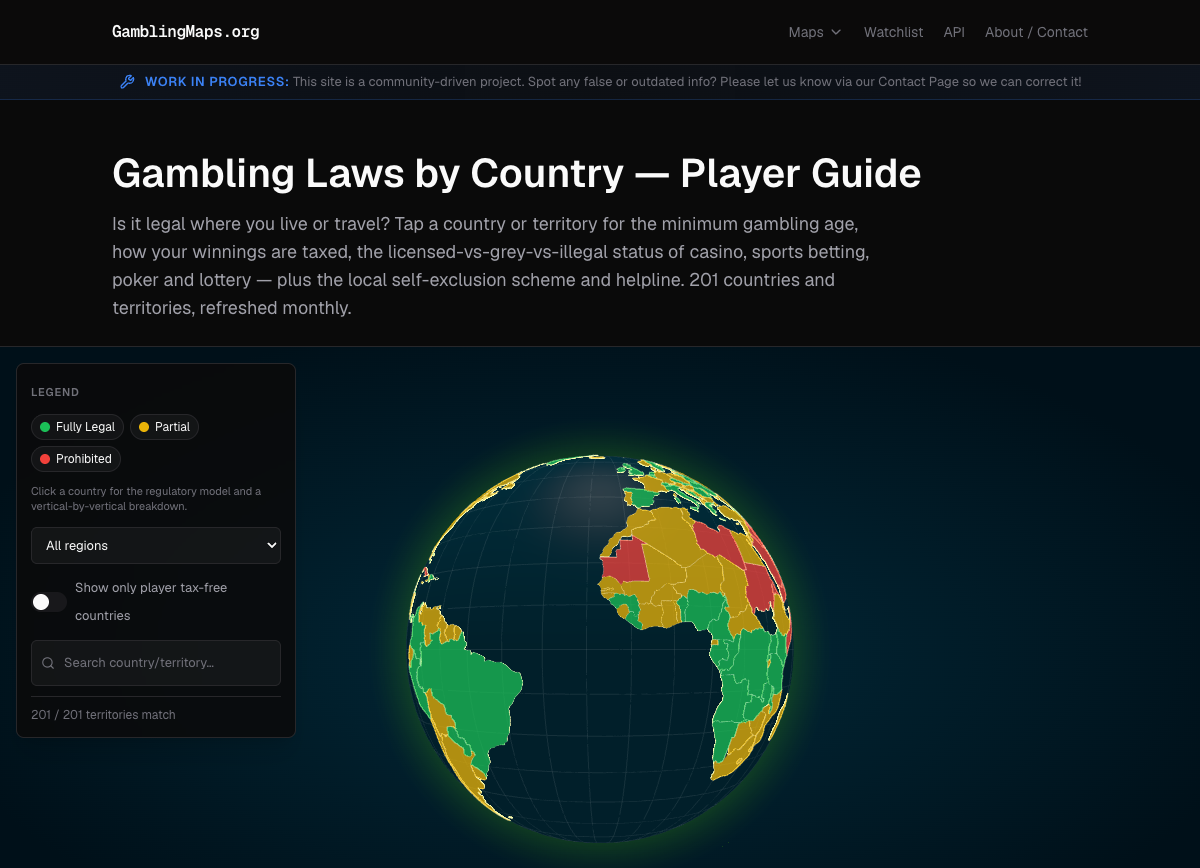
Task: Go to the API page
Action: (954, 32)
